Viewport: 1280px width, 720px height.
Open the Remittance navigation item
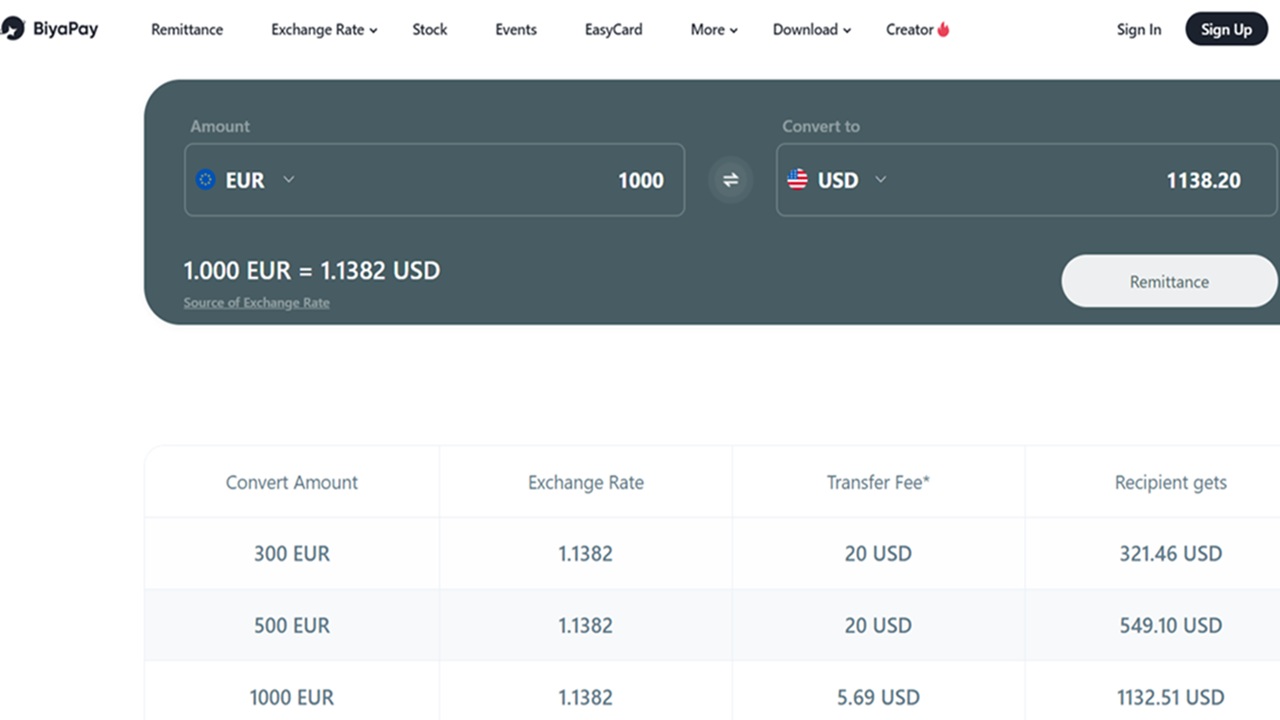click(186, 29)
